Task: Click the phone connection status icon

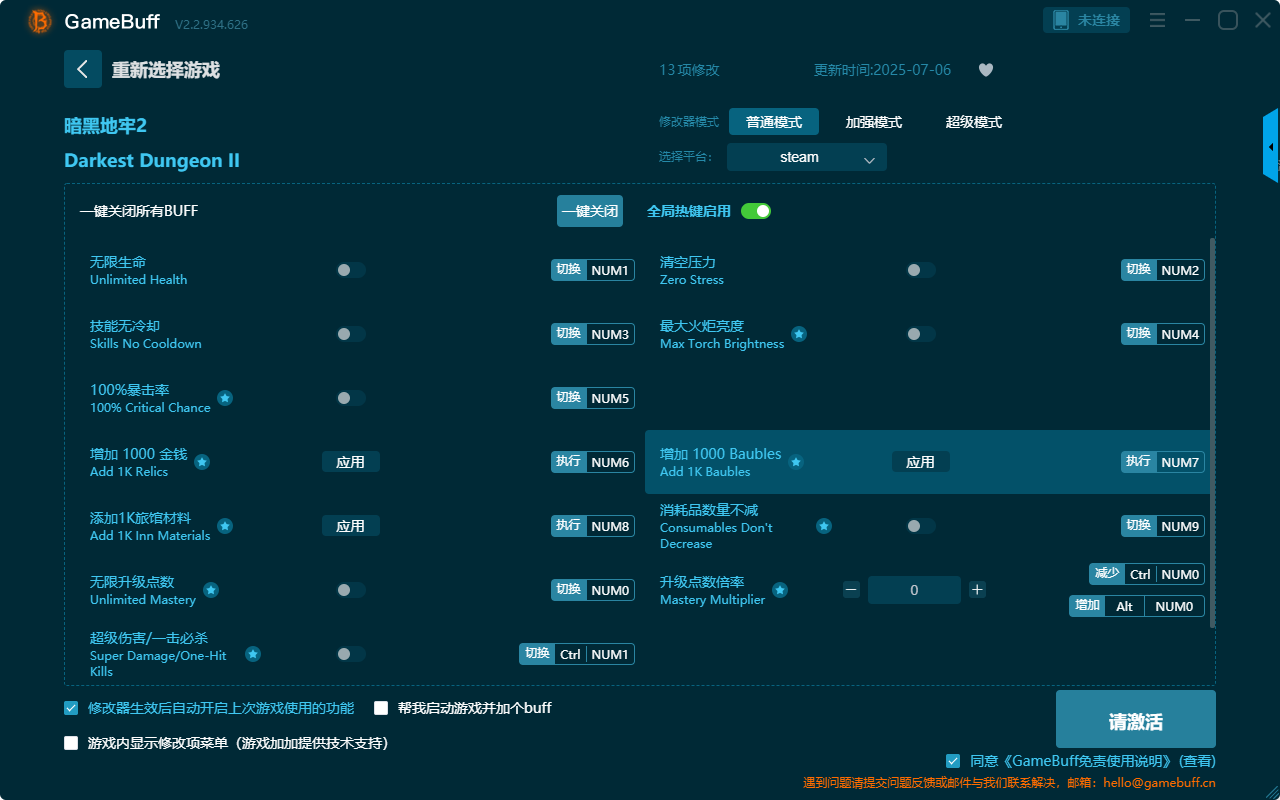Action: [1060, 20]
